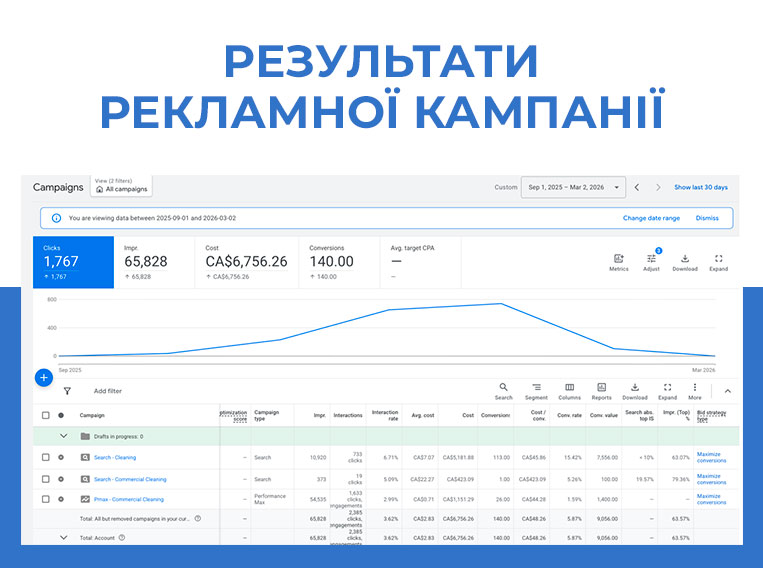Select the Avg. target CPA metric card
This screenshot has height=568, width=763.
[x=420, y=262]
